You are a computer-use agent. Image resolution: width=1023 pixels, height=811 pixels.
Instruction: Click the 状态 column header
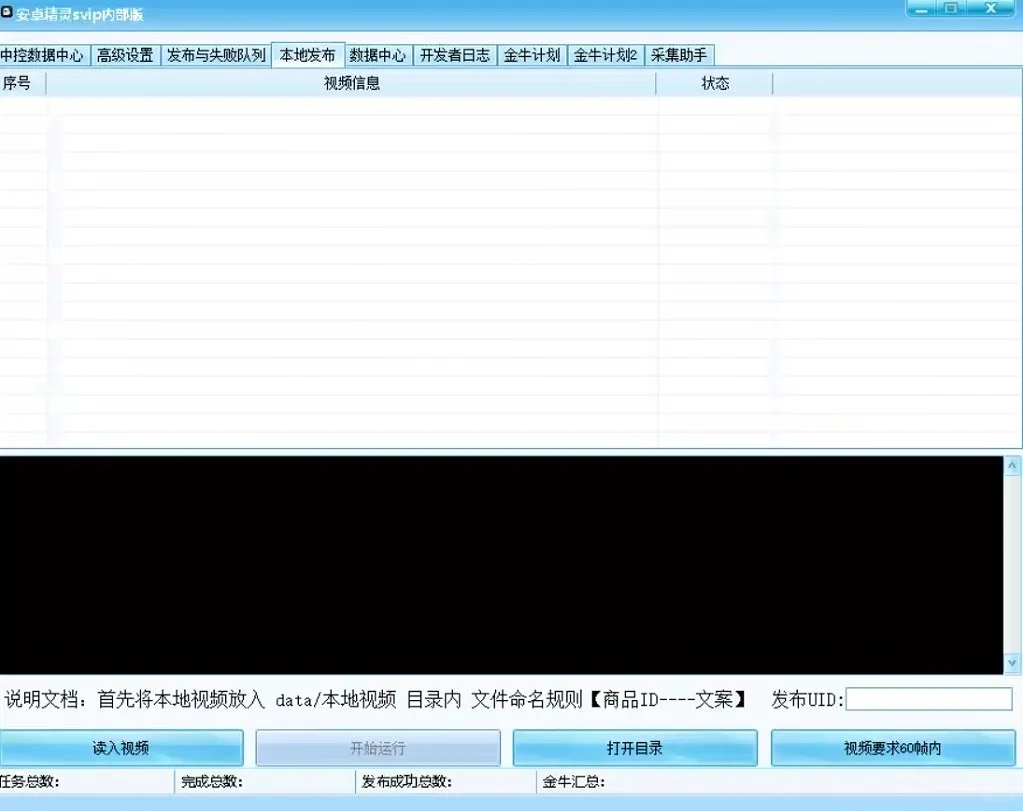[714, 84]
